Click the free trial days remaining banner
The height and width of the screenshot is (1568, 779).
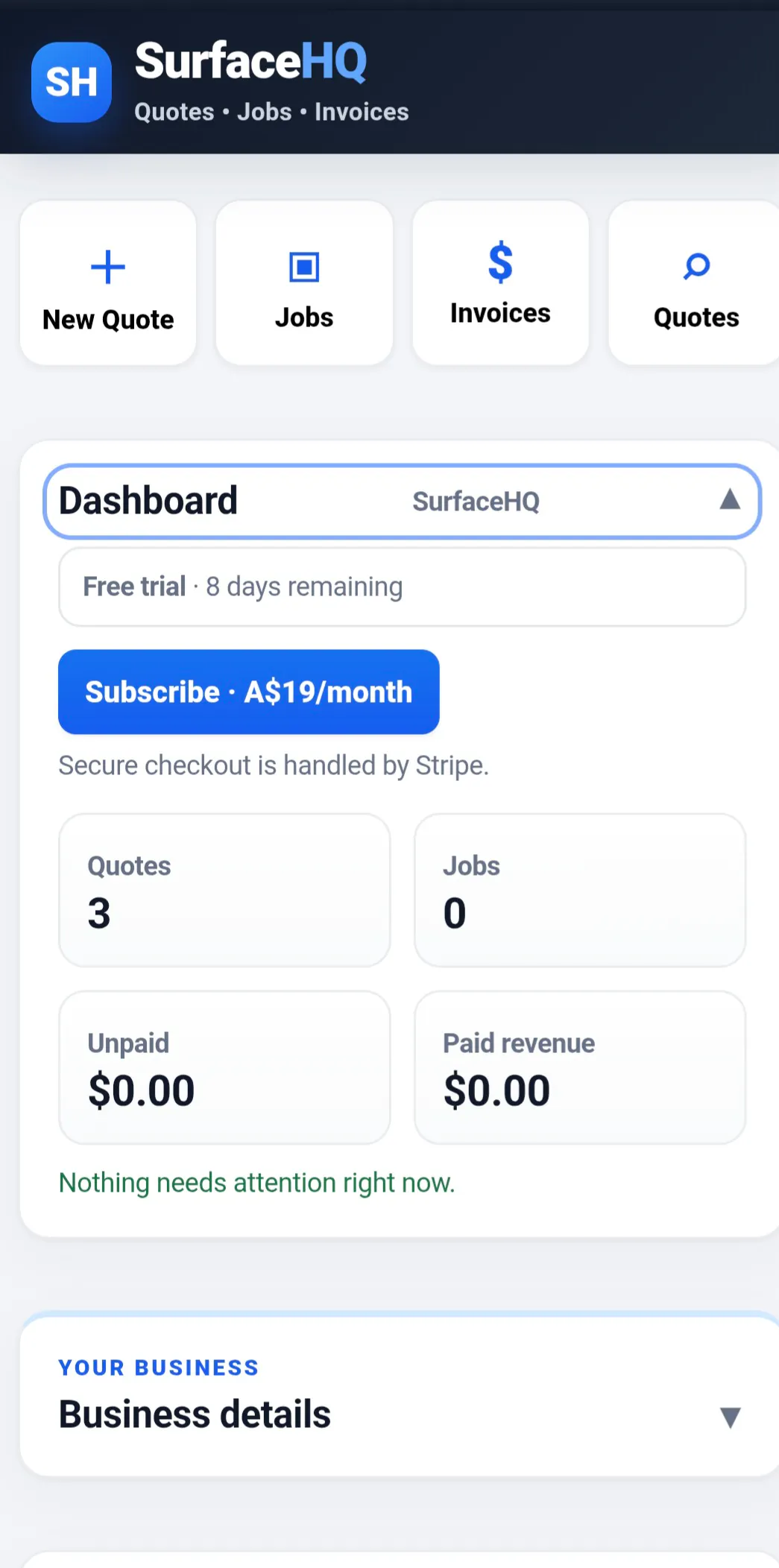402,587
